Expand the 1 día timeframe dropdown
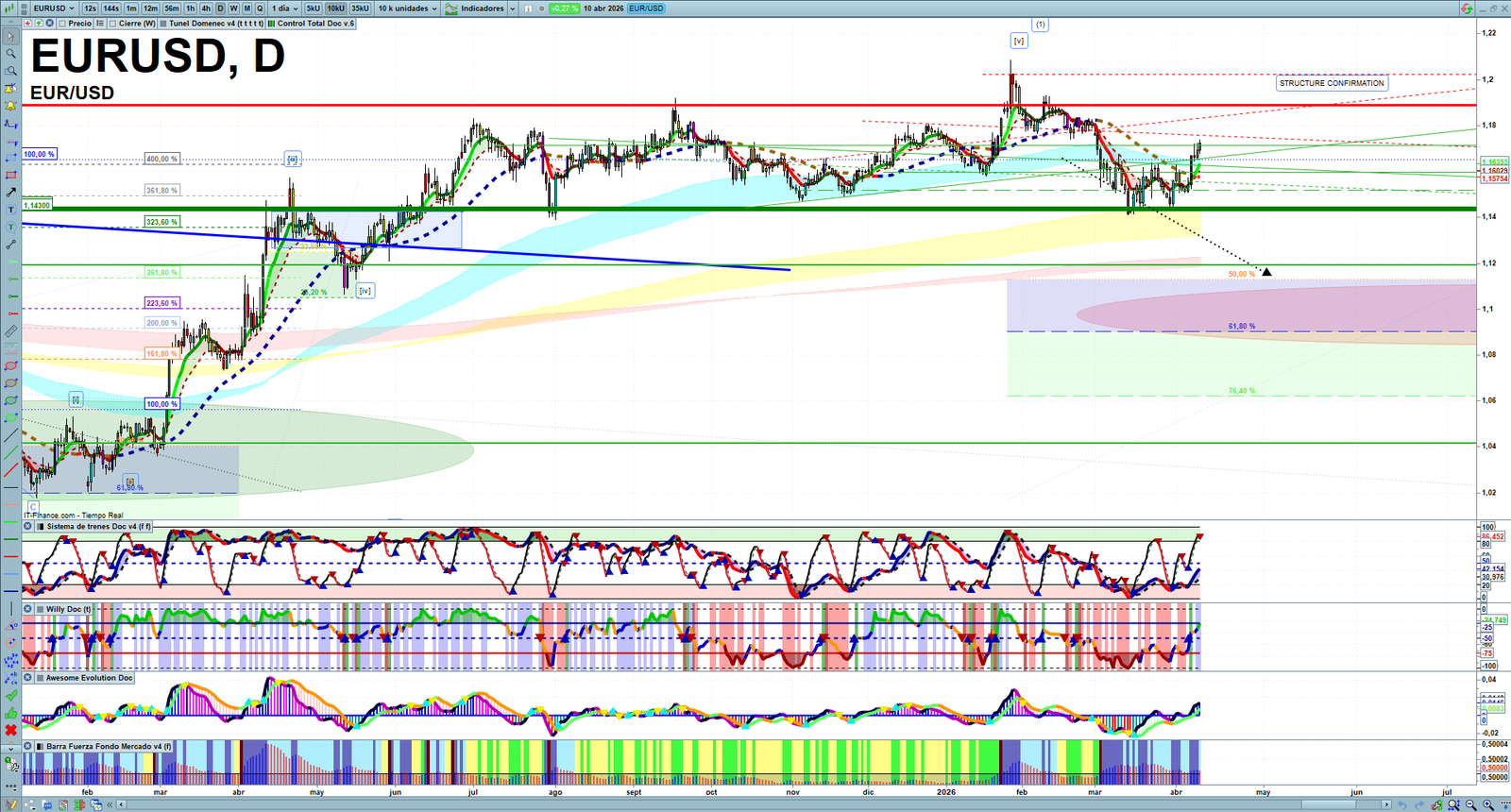Image resolution: width=1511 pixels, height=812 pixels. click(285, 8)
